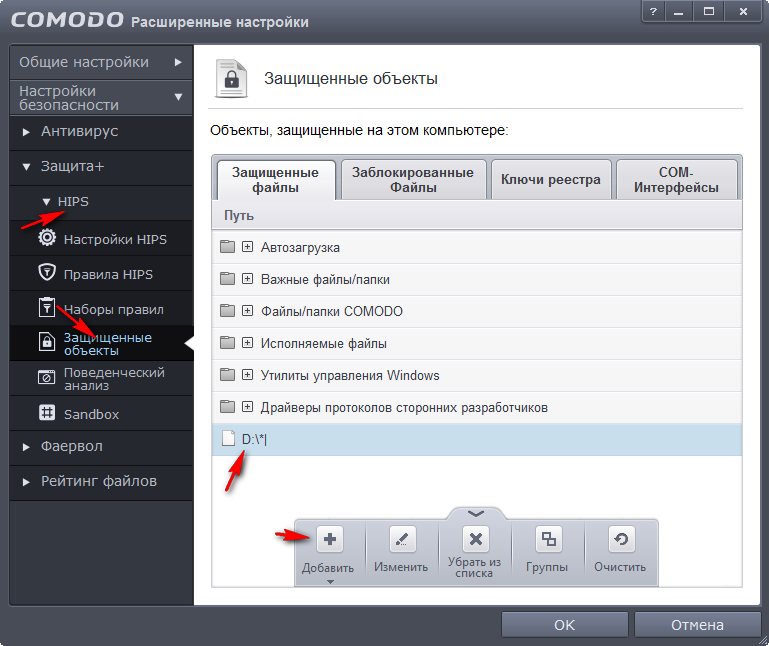Open Настройки HIPS gear icon

click(47, 238)
